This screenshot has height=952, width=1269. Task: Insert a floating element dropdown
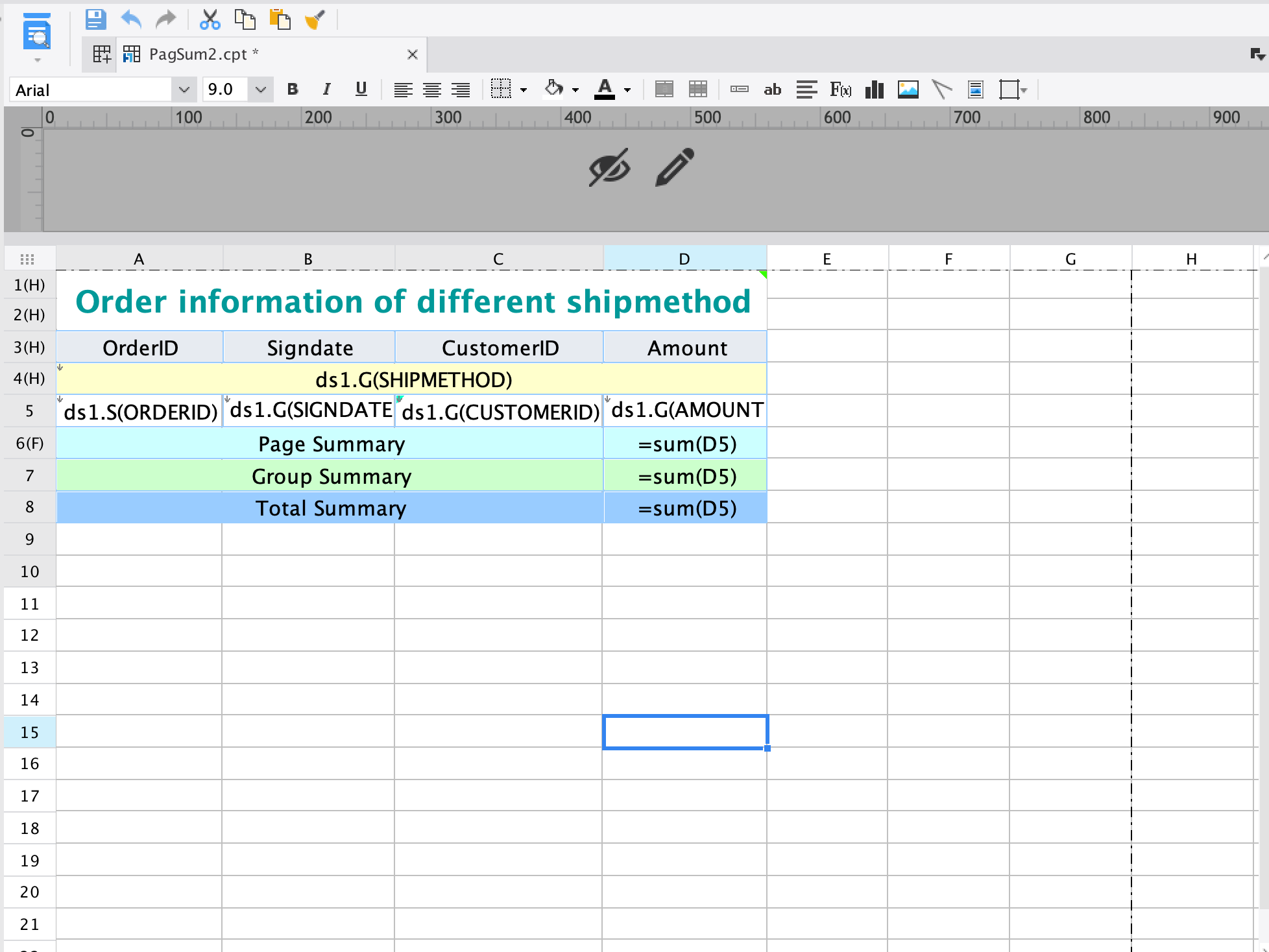[x=1013, y=89]
